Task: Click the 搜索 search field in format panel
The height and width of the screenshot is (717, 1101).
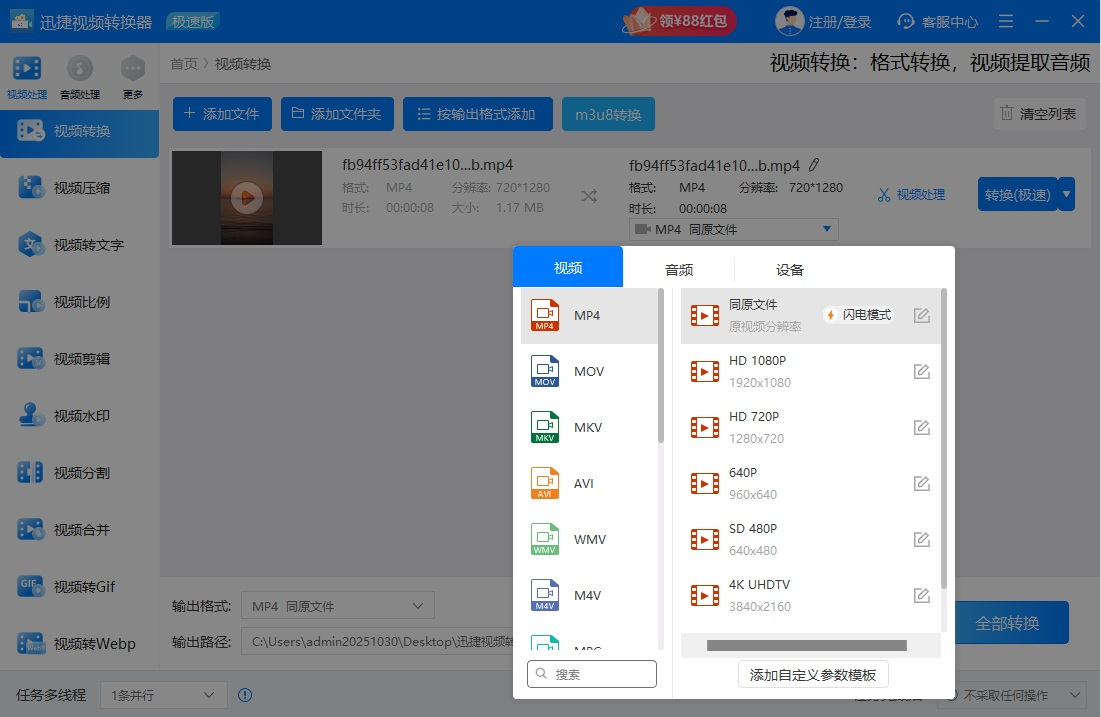Action: click(x=591, y=674)
